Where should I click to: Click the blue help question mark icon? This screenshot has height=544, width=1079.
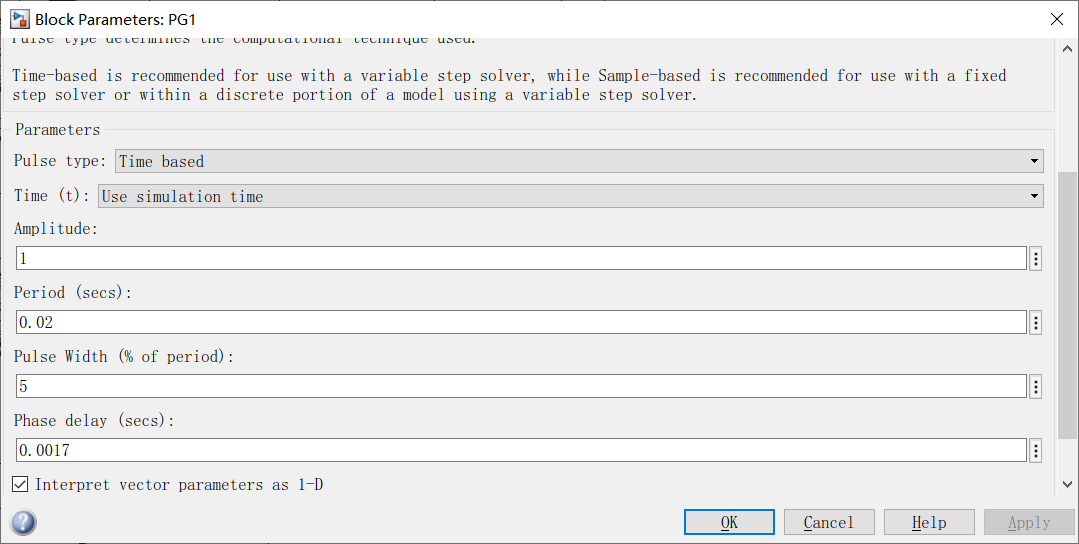click(x=23, y=522)
